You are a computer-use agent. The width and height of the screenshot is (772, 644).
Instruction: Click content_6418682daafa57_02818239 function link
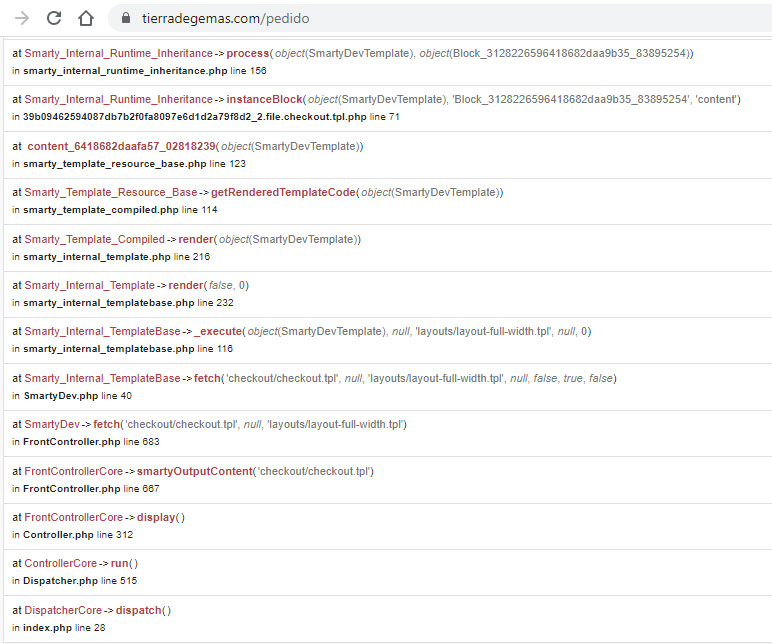122,146
